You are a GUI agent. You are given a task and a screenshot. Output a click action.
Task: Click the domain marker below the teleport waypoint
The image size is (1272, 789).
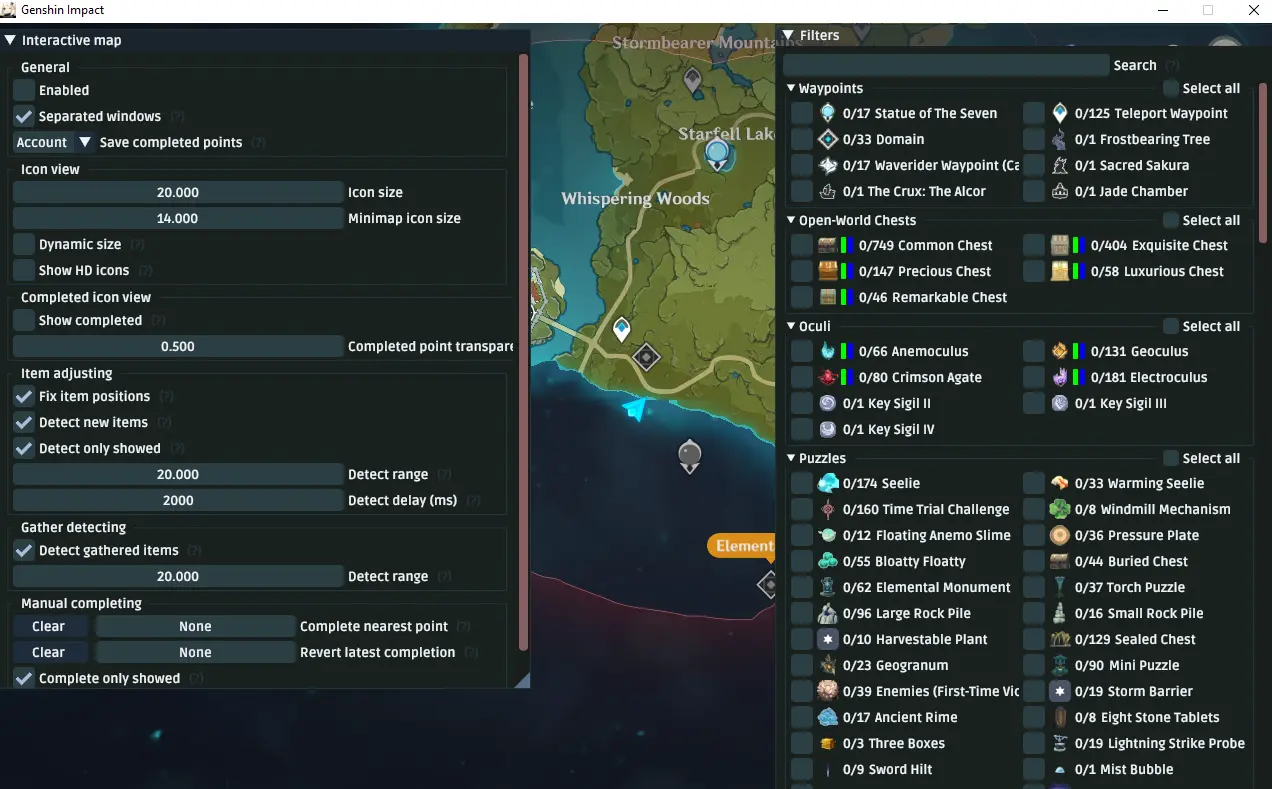tap(647, 356)
